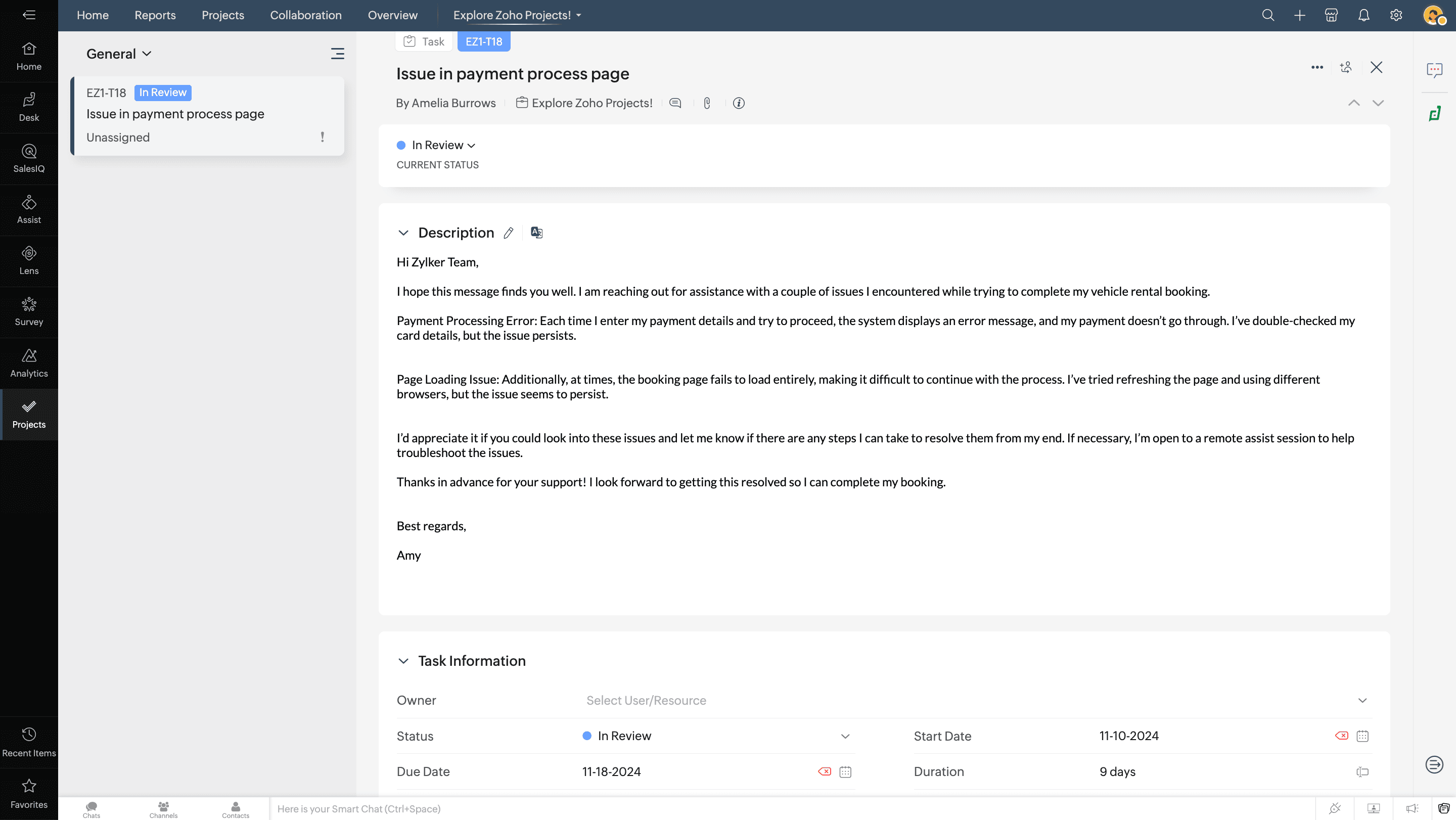Viewport: 1456px width, 820px height.
Task: Open the Explore Zoho Projects! project link
Action: coord(591,103)
